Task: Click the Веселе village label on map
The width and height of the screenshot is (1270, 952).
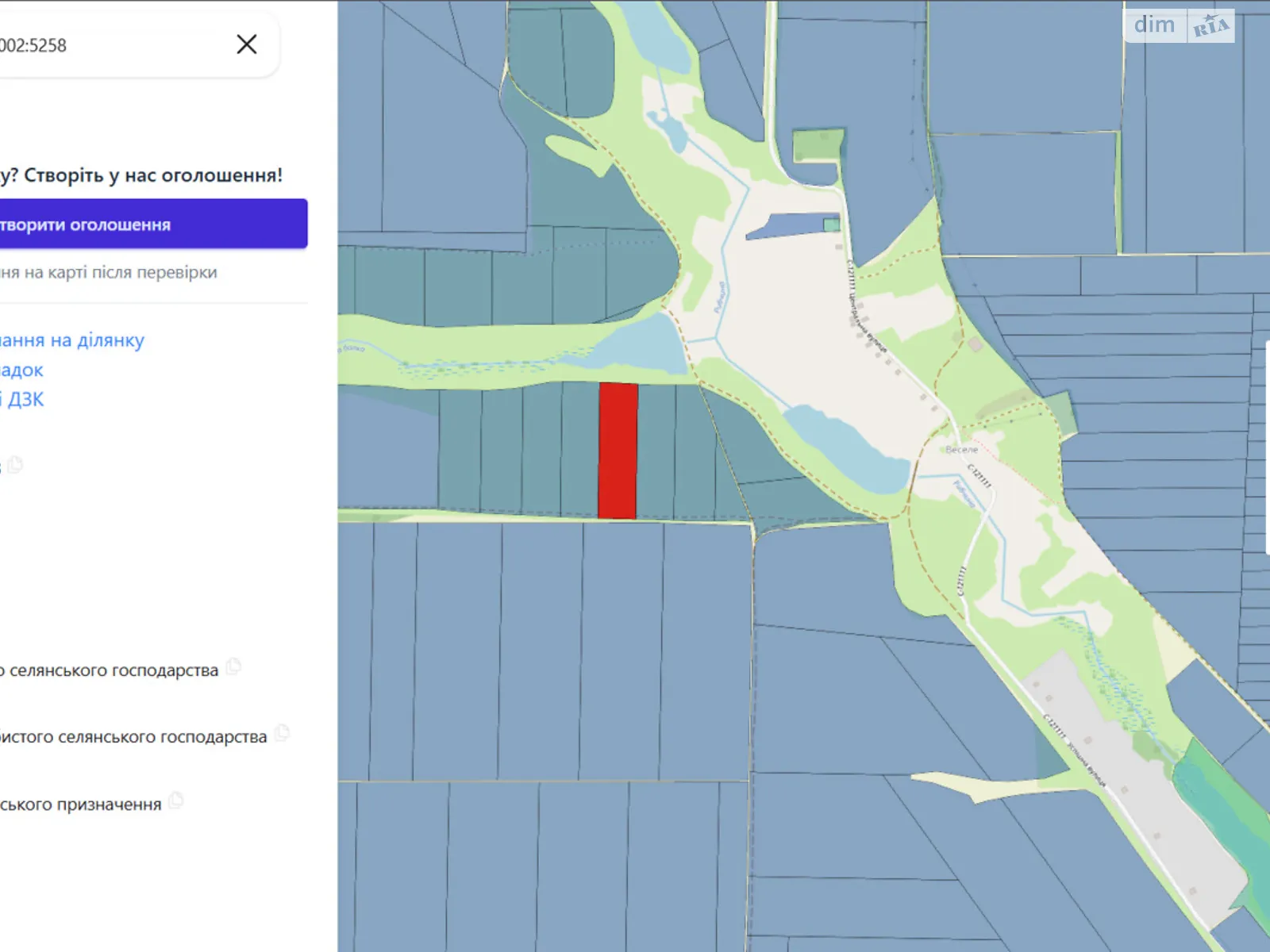Action: (962, 450)
